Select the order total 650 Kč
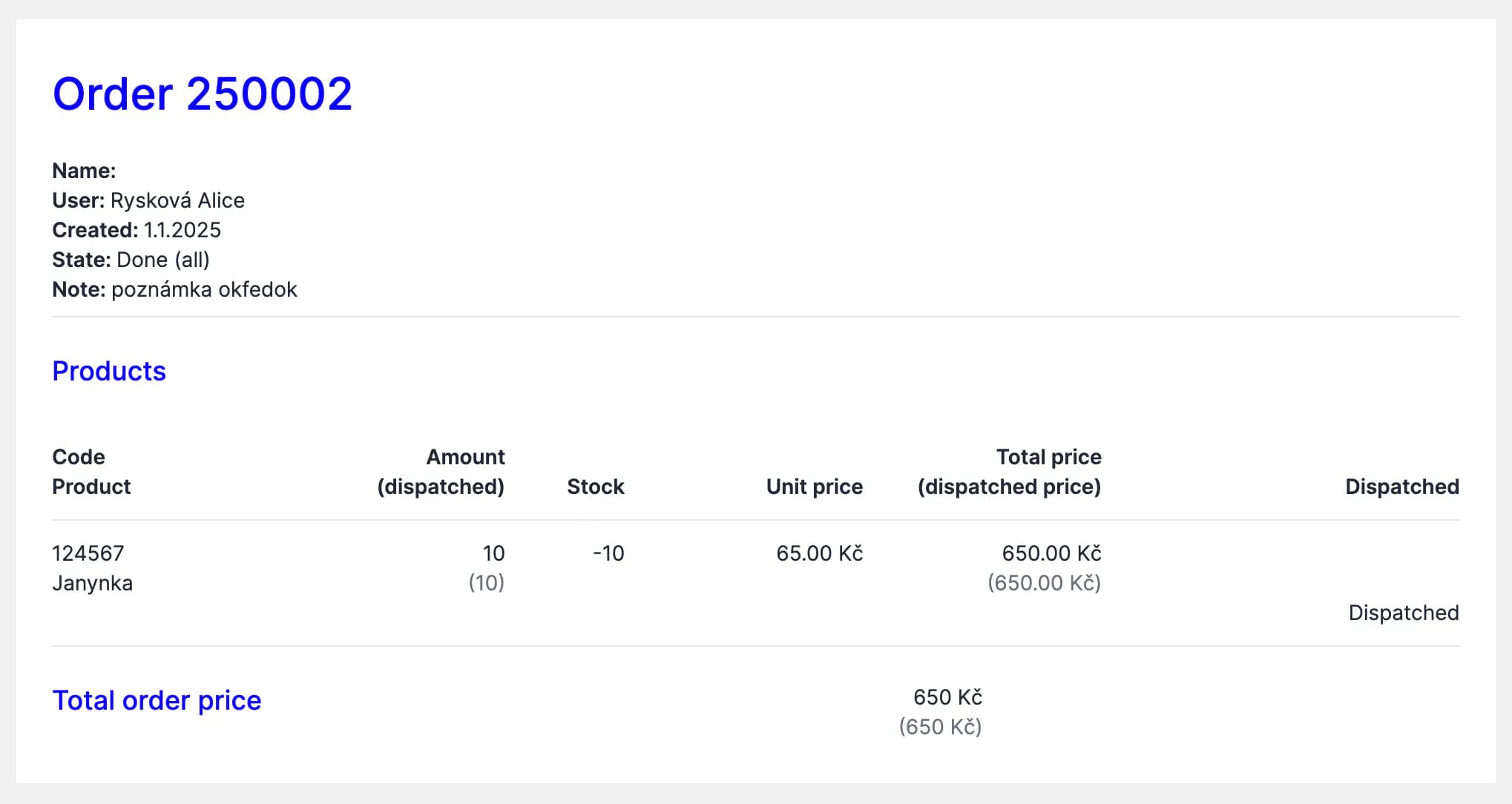Screen dimensions: 1512x804 point(947,697)
